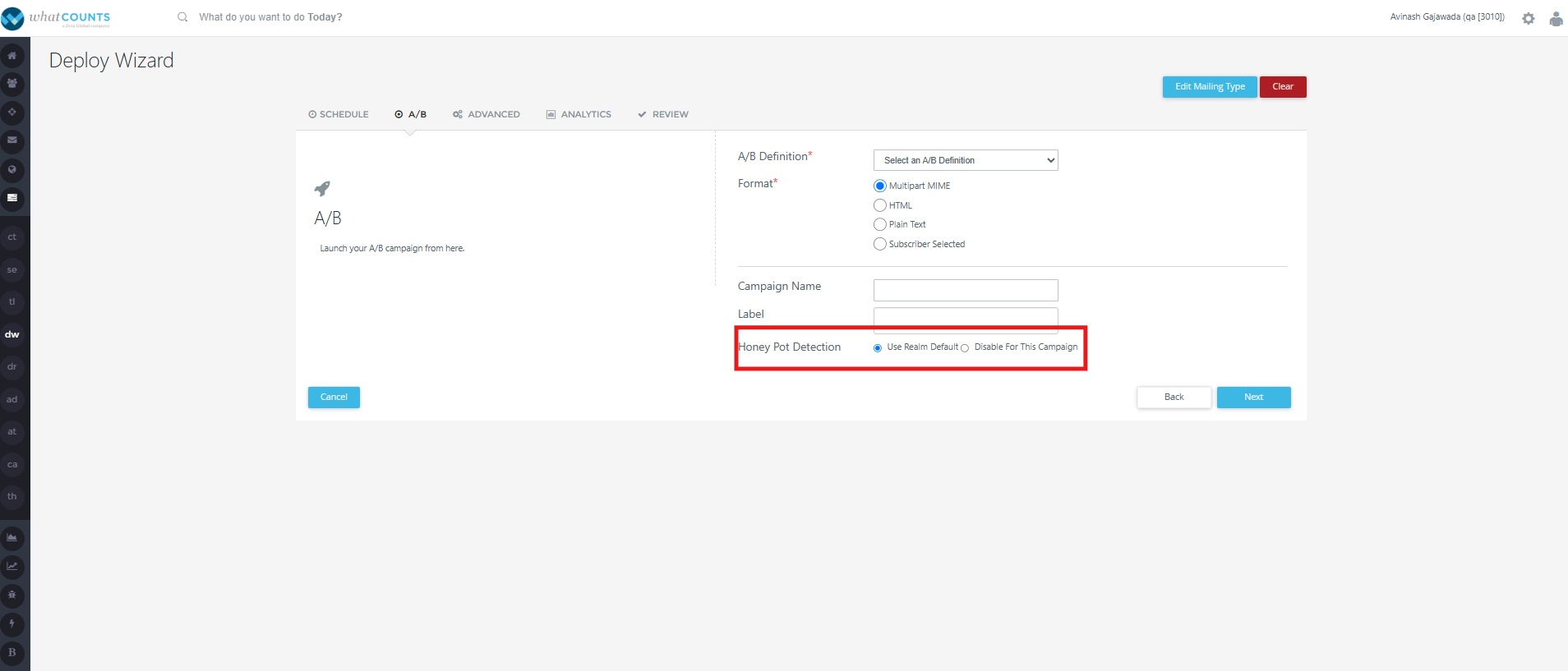Open the A/B Definition dropdown
The width and height of the screenshot is (1568, 671).
pyautogui.click(x=966, y=160)
